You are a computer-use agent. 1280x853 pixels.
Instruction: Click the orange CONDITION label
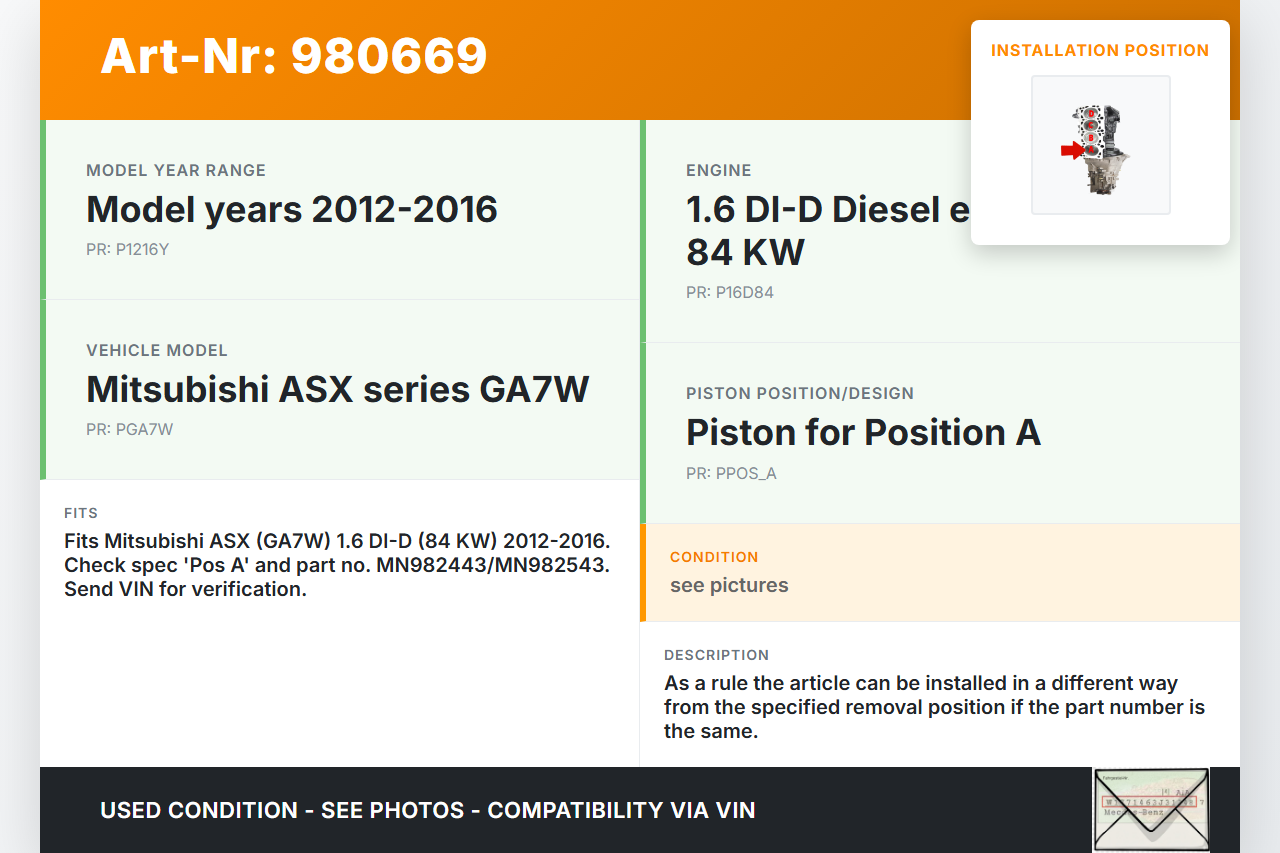point(714,557)
